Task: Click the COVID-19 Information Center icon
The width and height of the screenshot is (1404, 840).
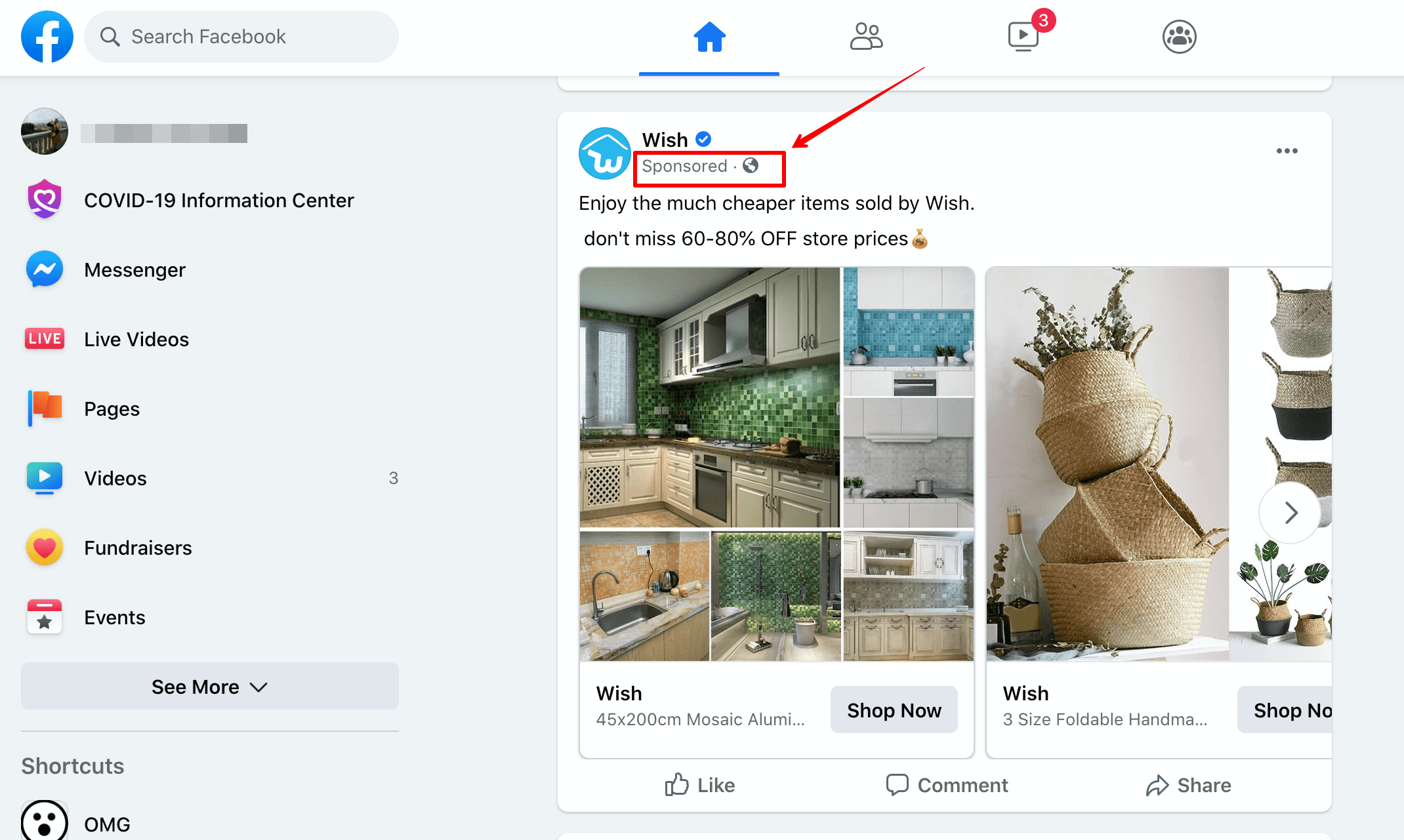Action: click(44, 200)
